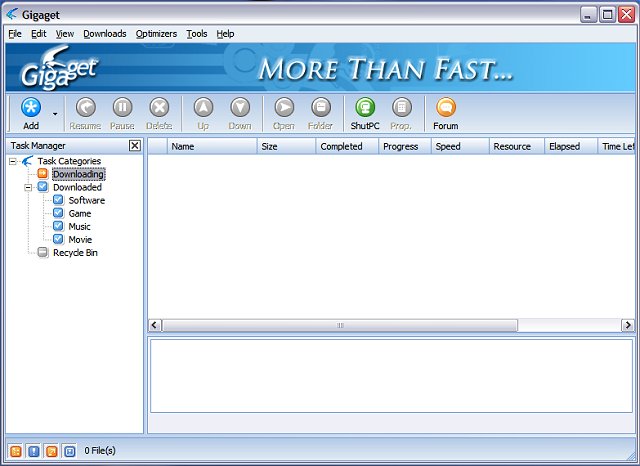Sort by the Progress column header
640x466 pixels.
pyautogui.click(x=405, y=146)
